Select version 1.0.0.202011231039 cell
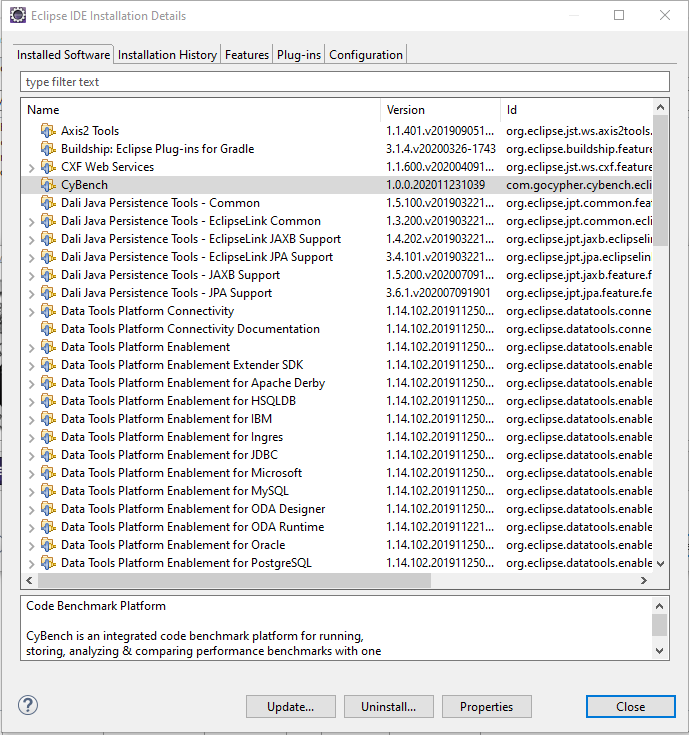The image size is (689, 735). pyautogui.click(x=435, y=185)
